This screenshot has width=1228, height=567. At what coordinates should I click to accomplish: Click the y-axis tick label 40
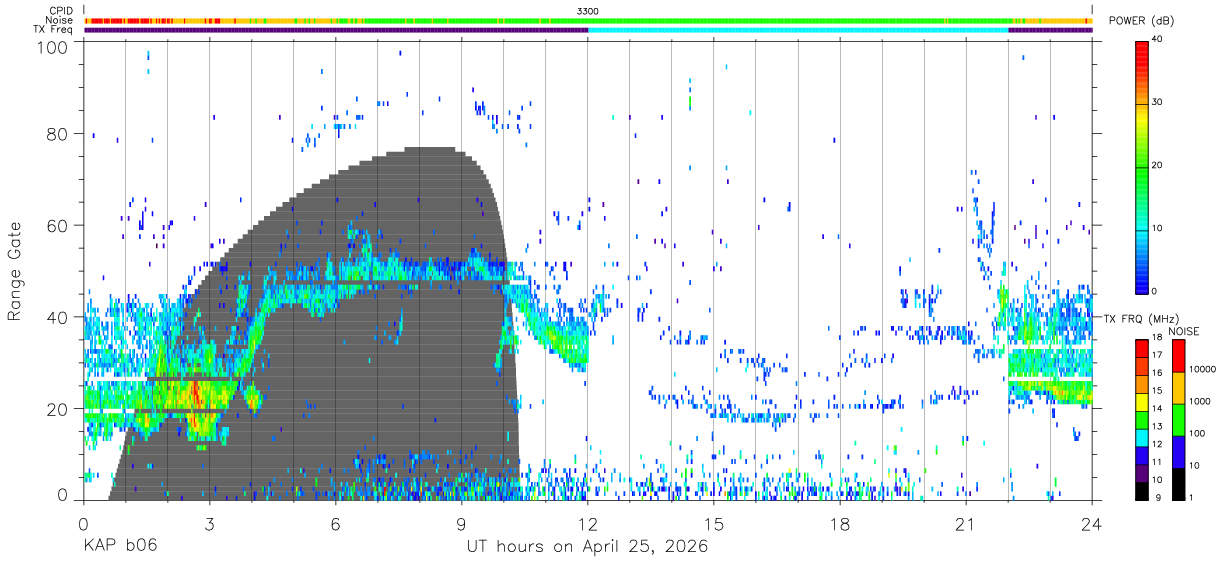[57, 317]
